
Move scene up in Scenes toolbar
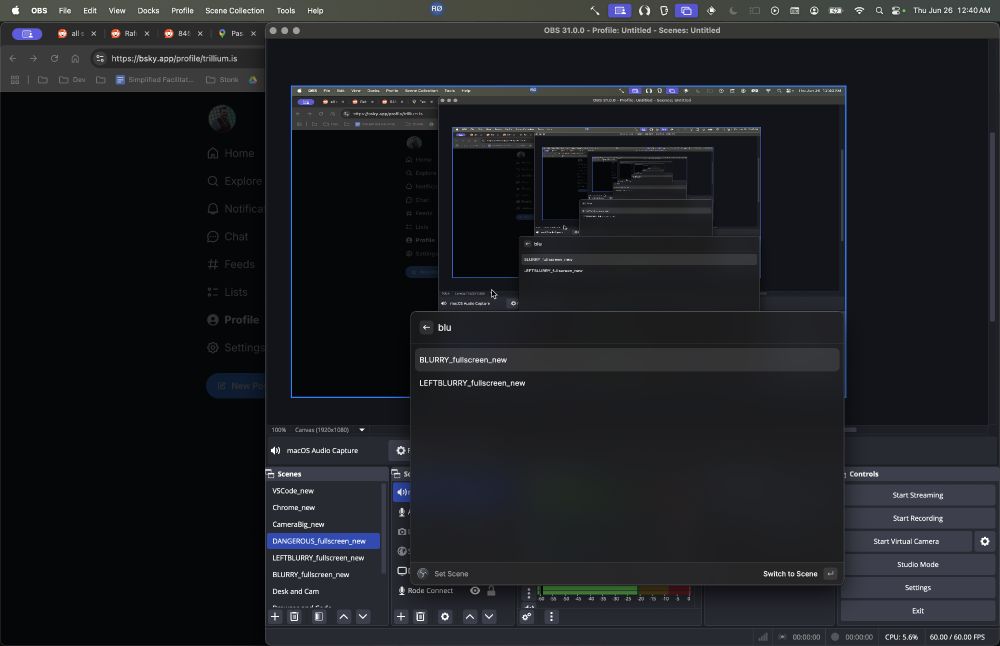click(x=344, y=617)
